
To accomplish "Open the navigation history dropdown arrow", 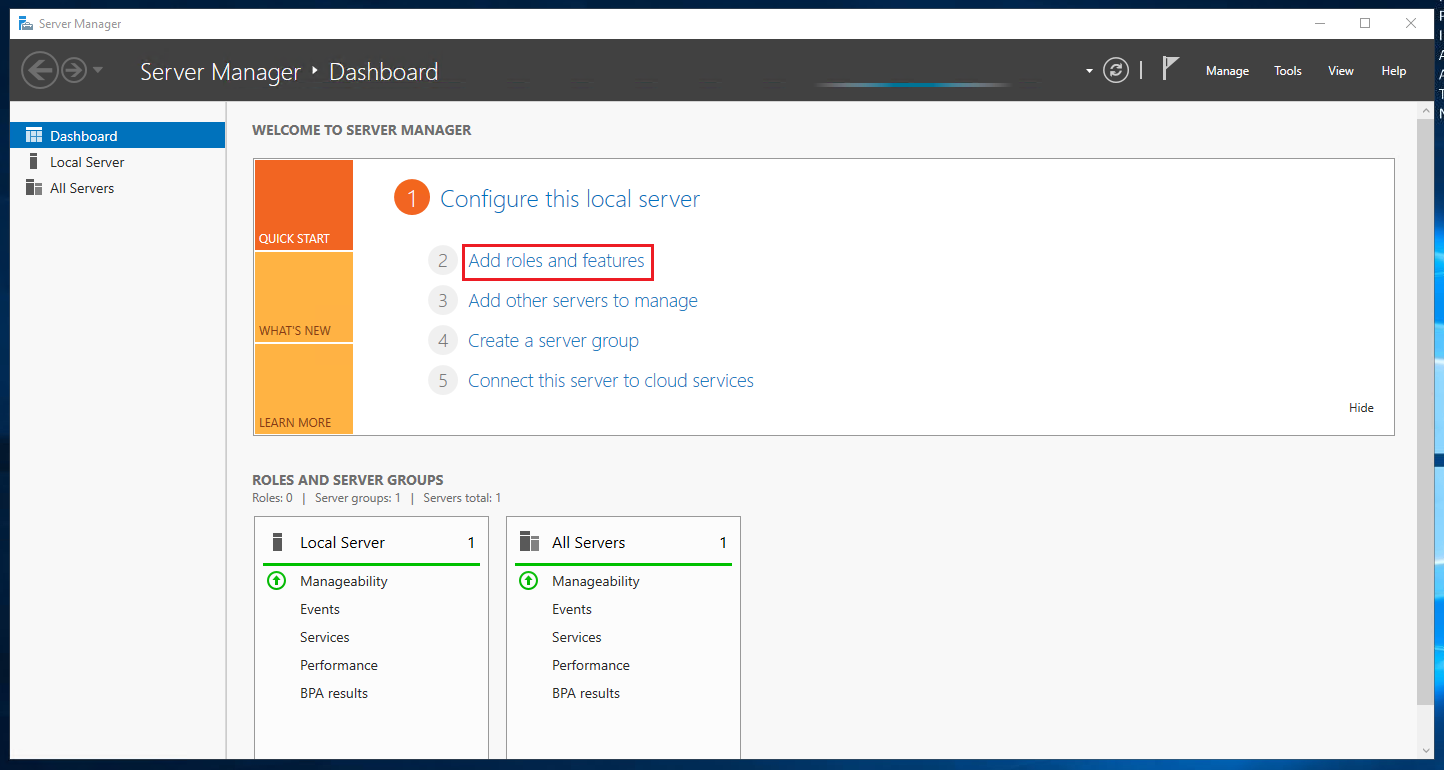I will click(x=97, y=70).
